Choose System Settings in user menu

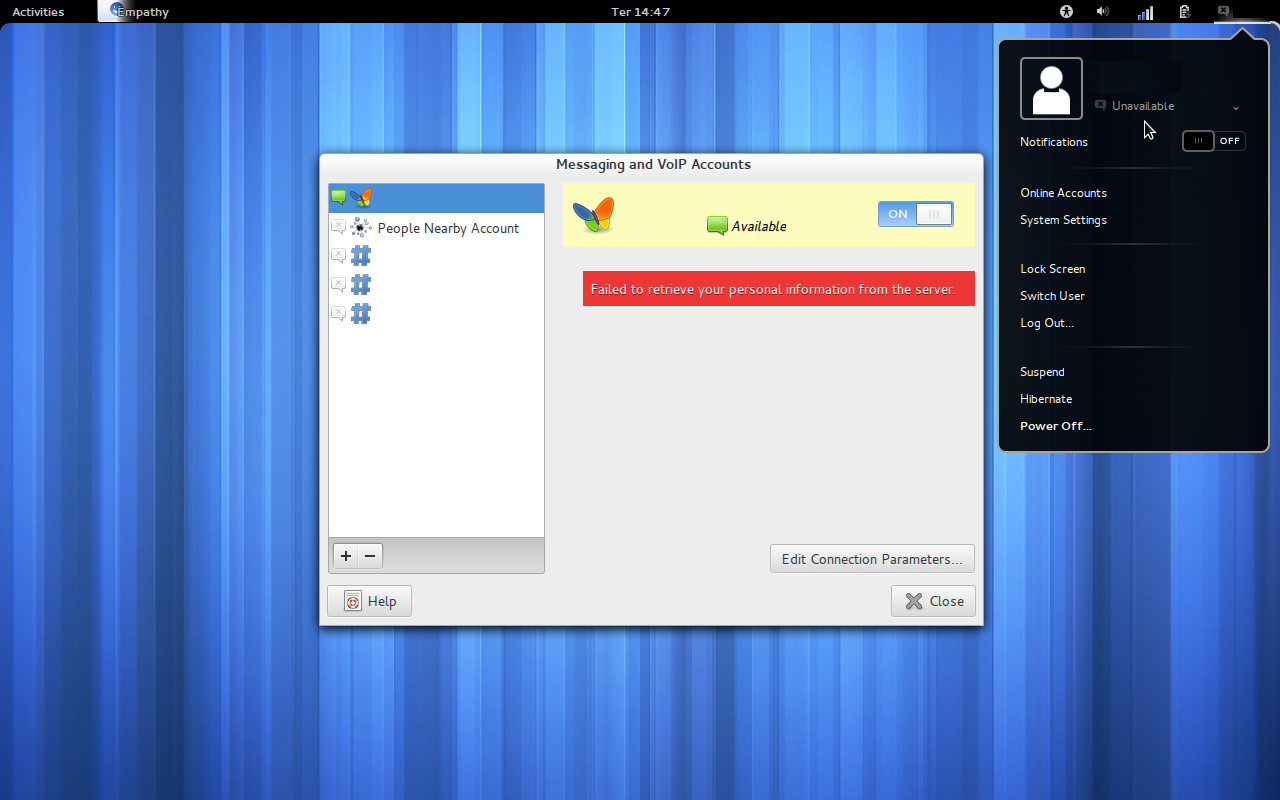pyautogui.click(x=1063, y=220)
